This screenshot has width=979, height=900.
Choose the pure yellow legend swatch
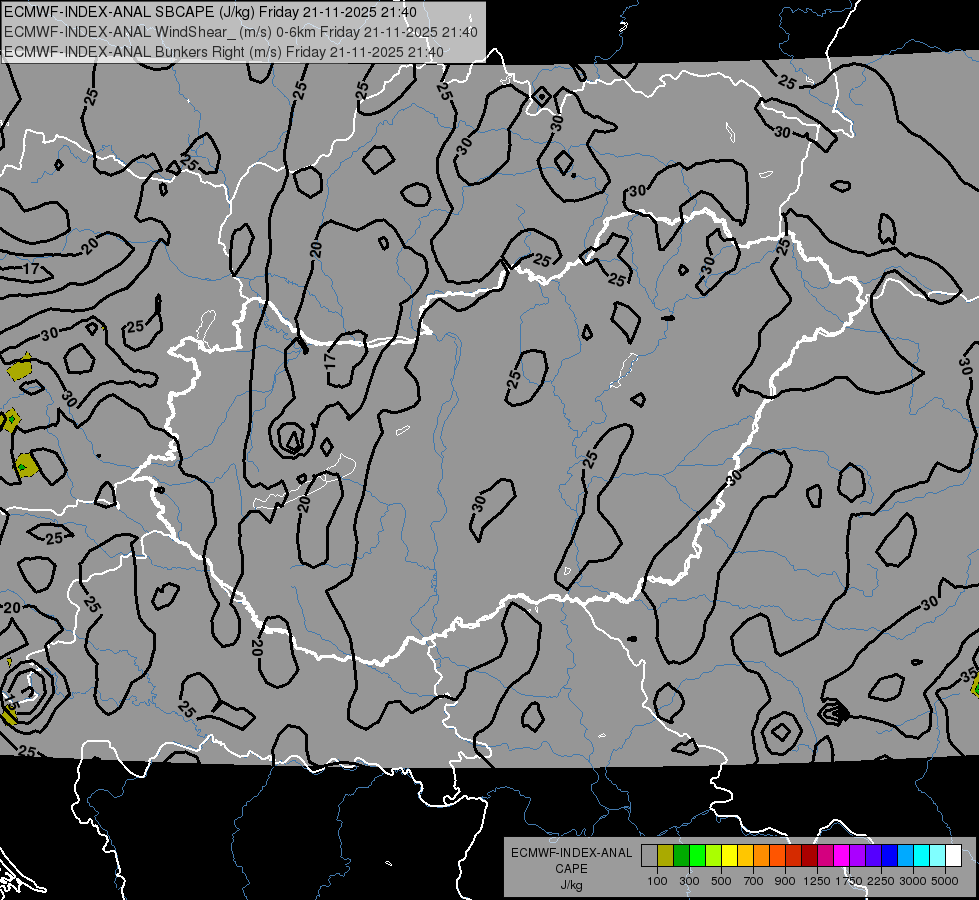[729, 856]
